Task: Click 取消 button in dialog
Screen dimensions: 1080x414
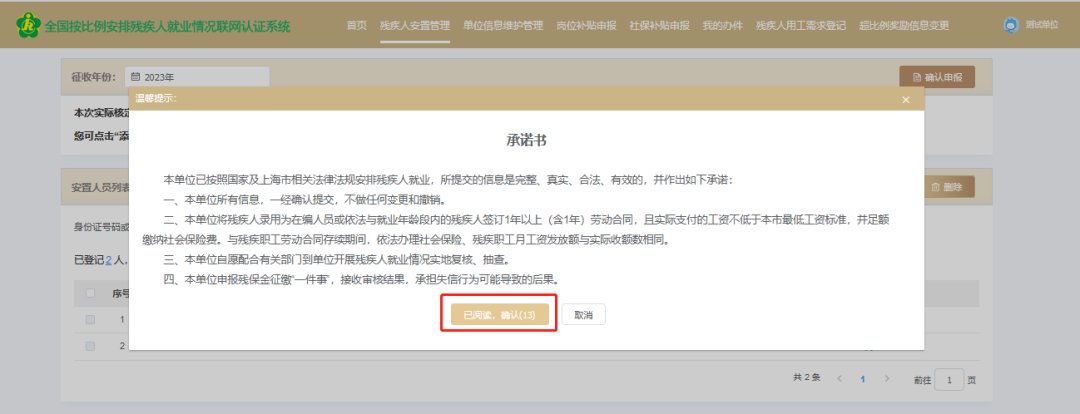Action: [x=583, y=315]
